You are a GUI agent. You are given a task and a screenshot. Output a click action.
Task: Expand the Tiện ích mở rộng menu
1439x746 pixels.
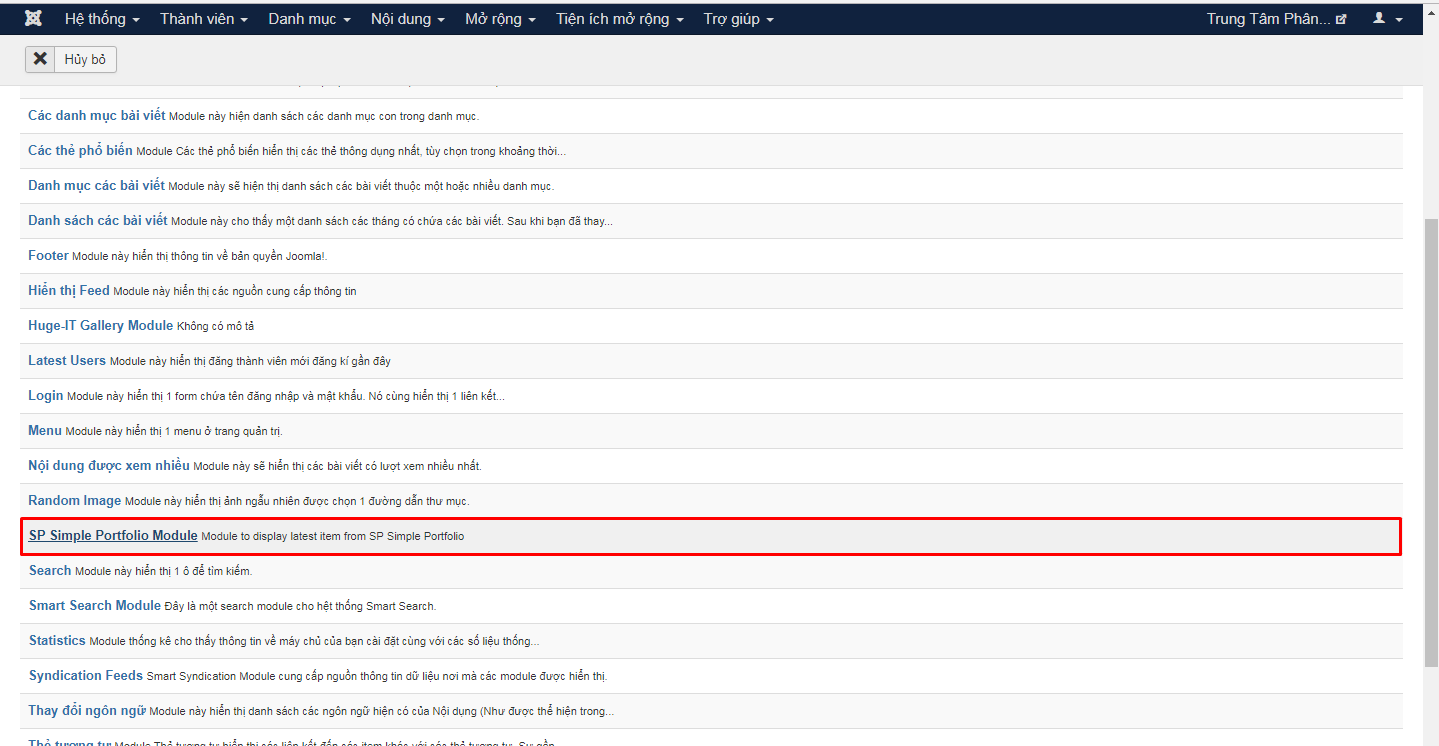pyautogui.click(x=620, y=19)
